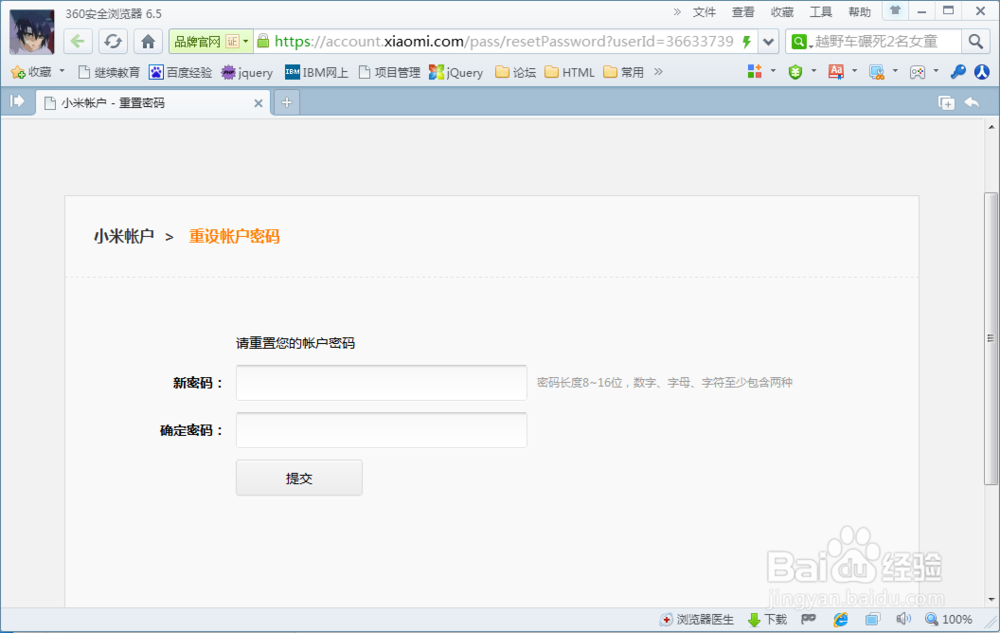
Task: Go back with the green arrow button
Action: click(x=78, y=41)
